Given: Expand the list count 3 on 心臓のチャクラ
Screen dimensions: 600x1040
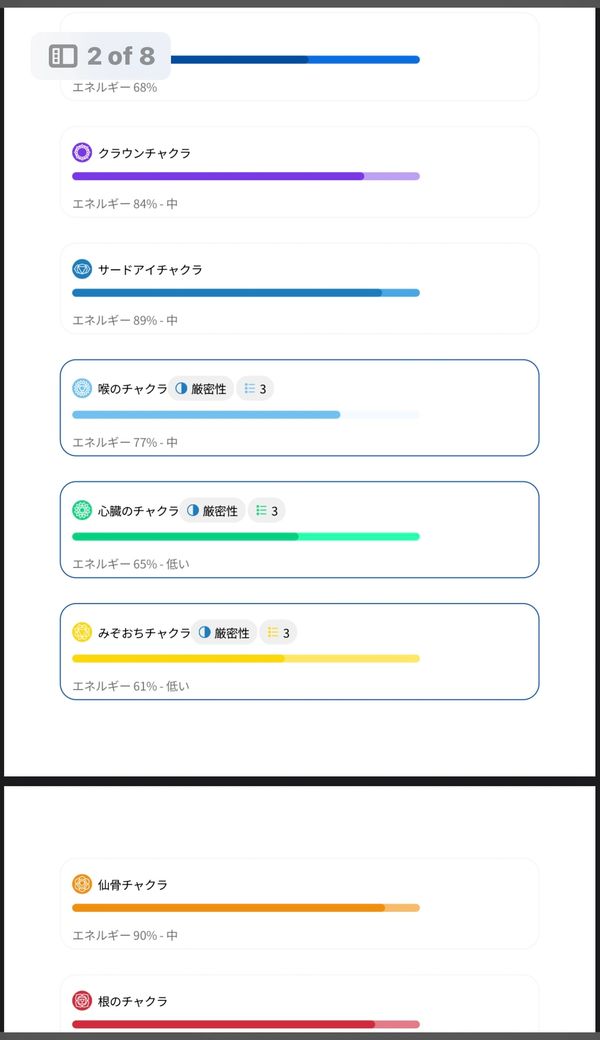Looking at the screenshot, I should 267,510.
